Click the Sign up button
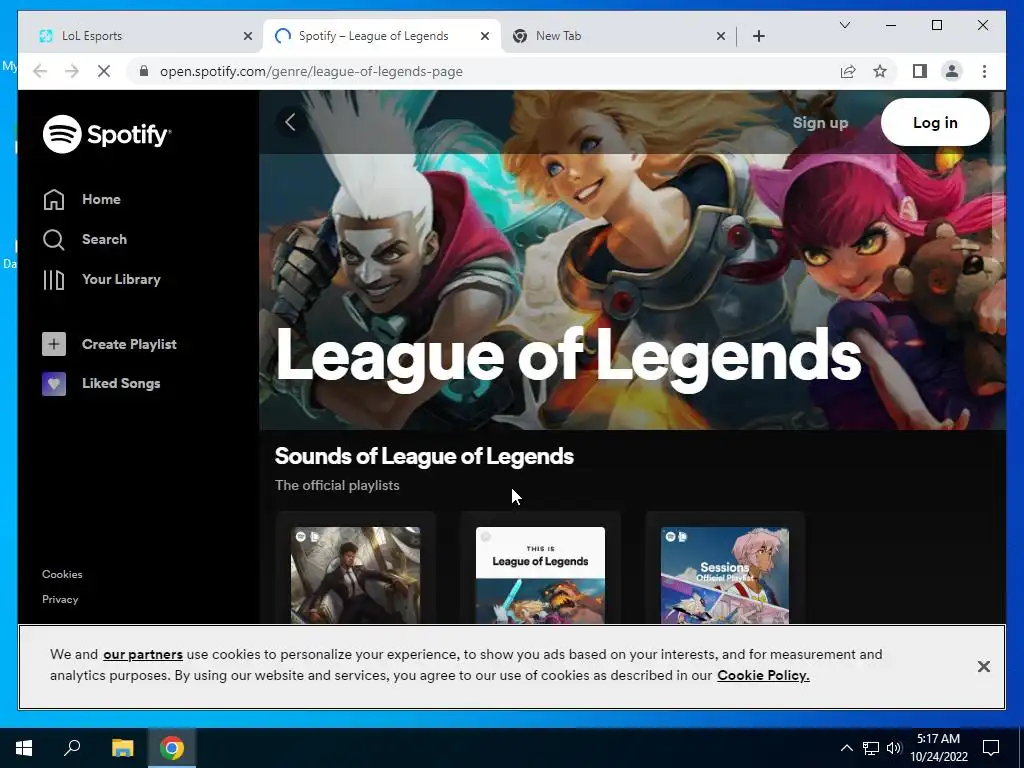This screenshot has width=1024, height=768. [x=820, y=123]
